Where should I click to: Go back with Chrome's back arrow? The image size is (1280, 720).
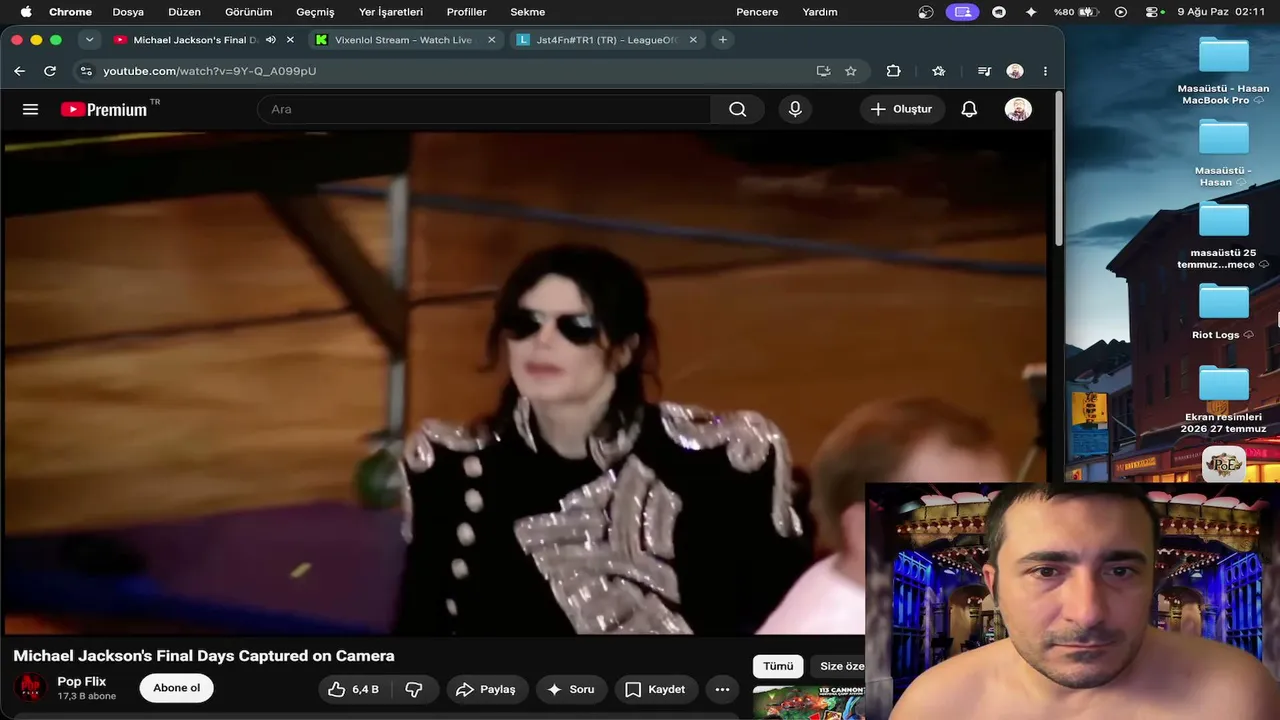point(20,71)
